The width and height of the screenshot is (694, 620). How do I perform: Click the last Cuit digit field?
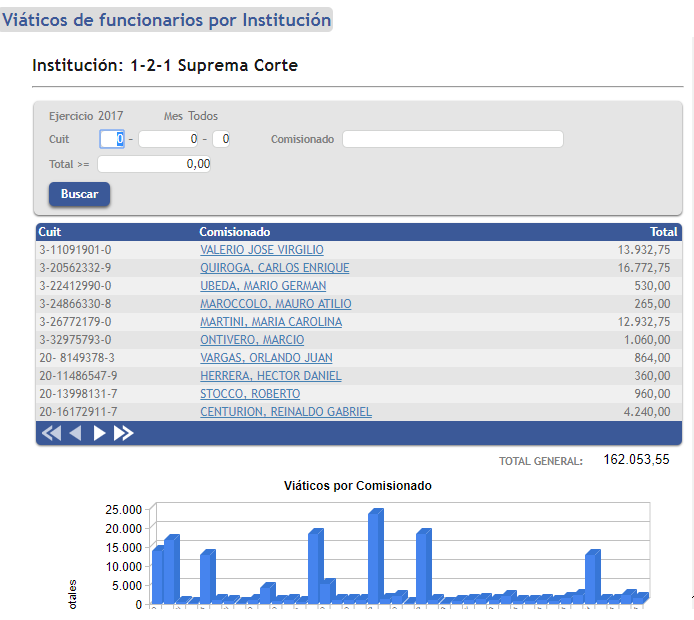click(x=221, y=139)
